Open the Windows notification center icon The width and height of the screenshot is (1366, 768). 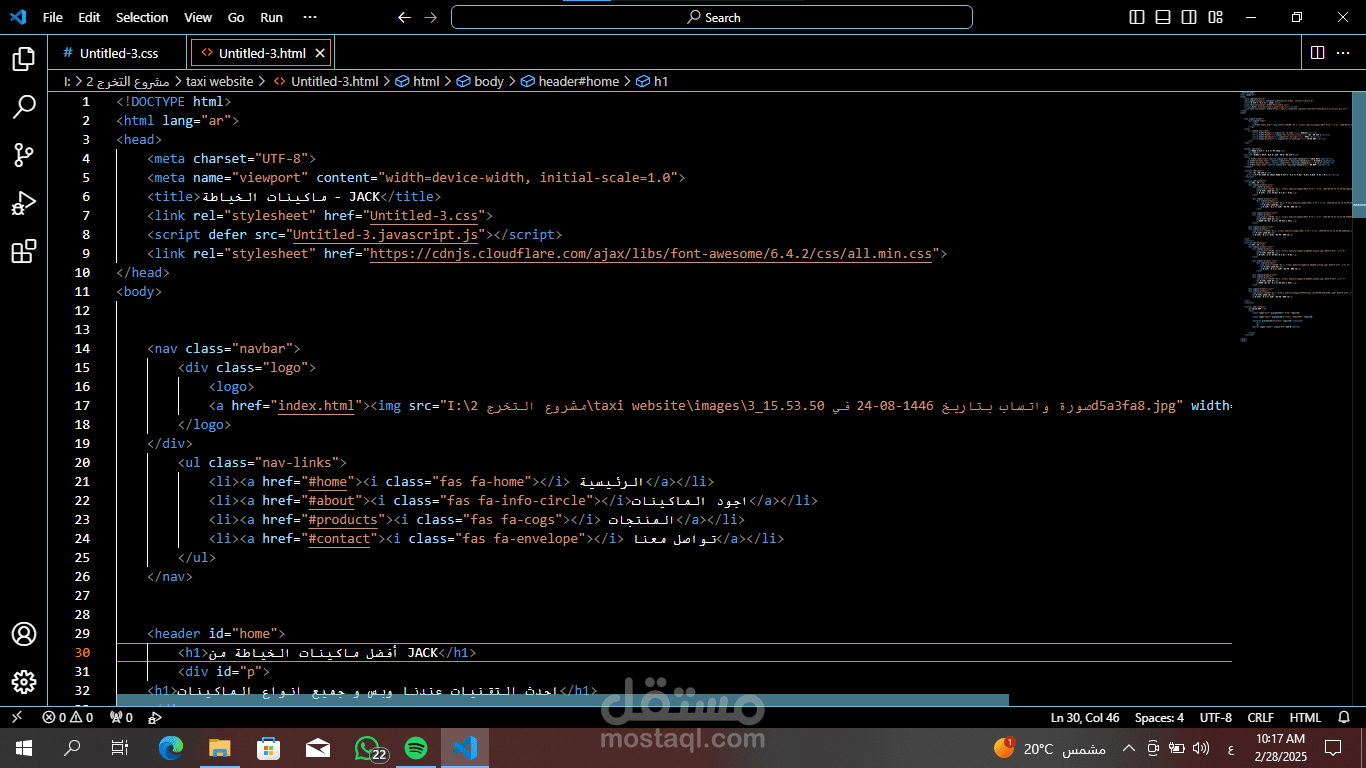[x=1333, y=748]
